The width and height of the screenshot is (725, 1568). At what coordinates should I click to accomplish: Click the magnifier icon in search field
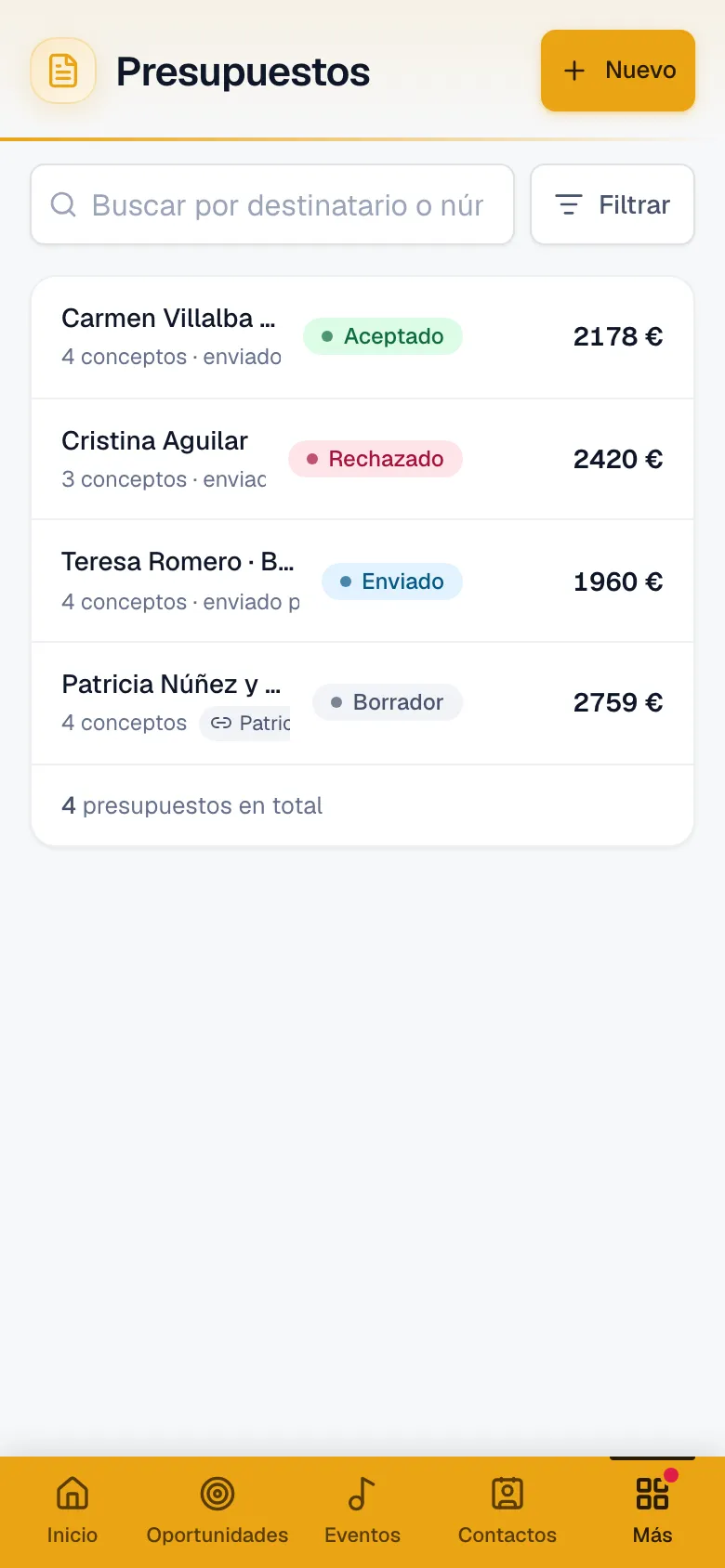[63, 204]
